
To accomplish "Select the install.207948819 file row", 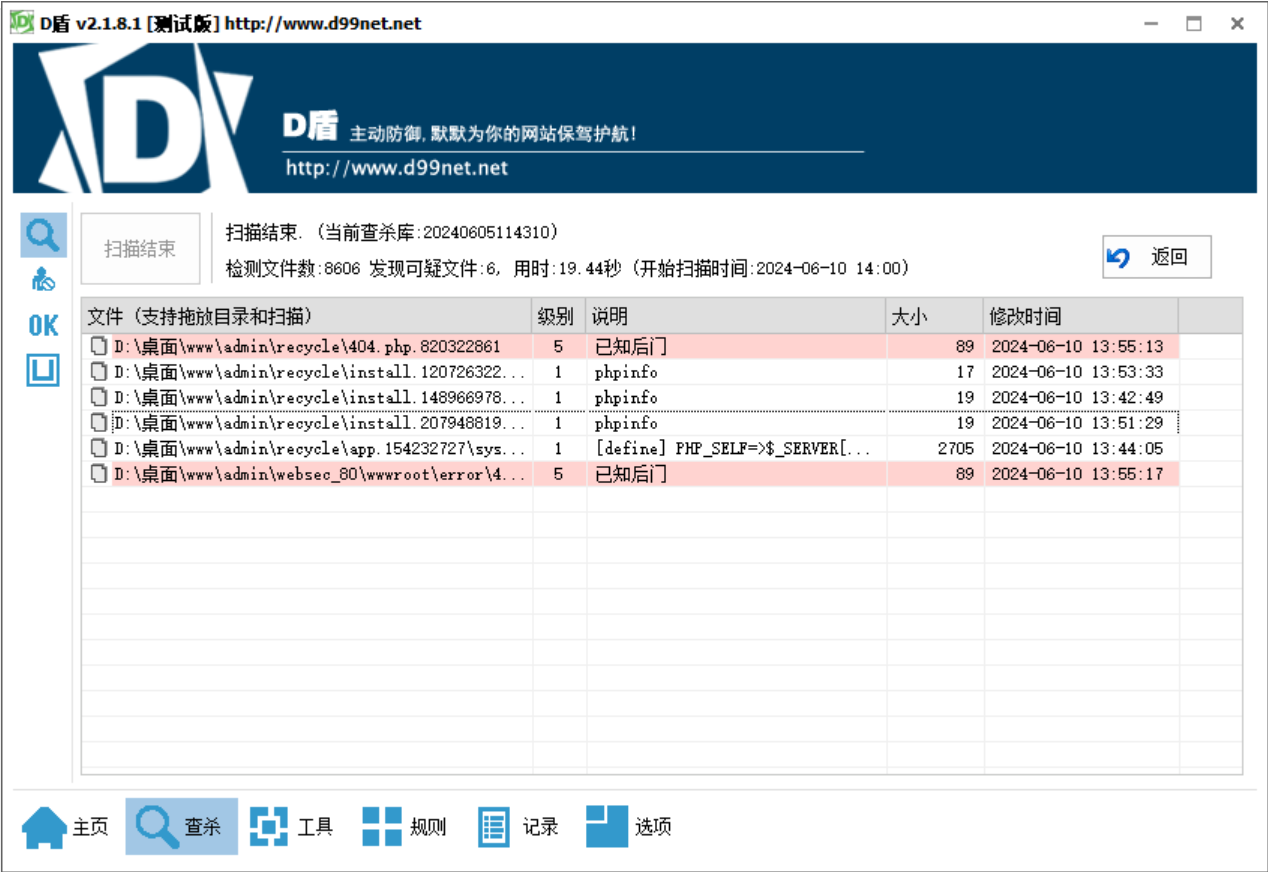I will click(630, 423).
